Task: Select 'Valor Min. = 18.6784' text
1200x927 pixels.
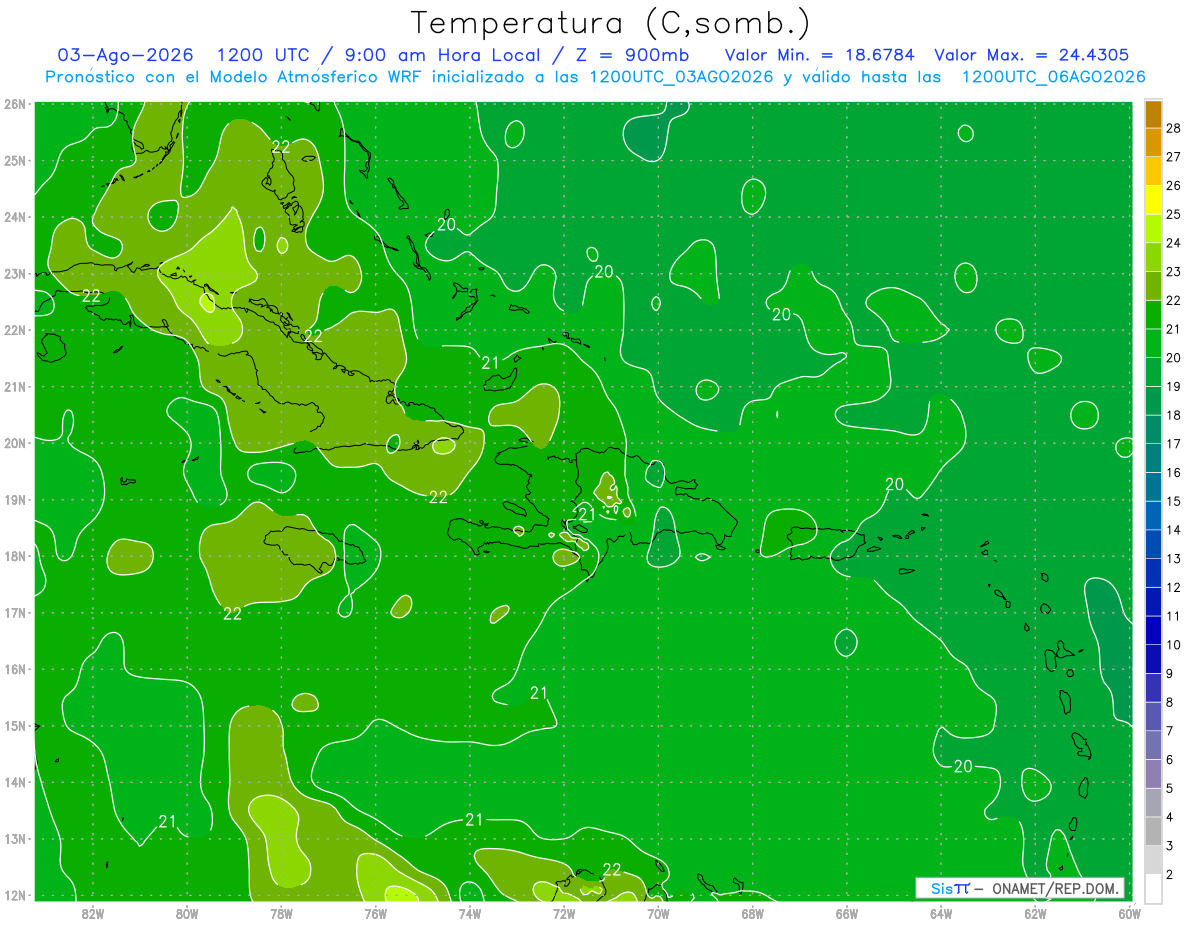Action: click(x=819, y=55)
